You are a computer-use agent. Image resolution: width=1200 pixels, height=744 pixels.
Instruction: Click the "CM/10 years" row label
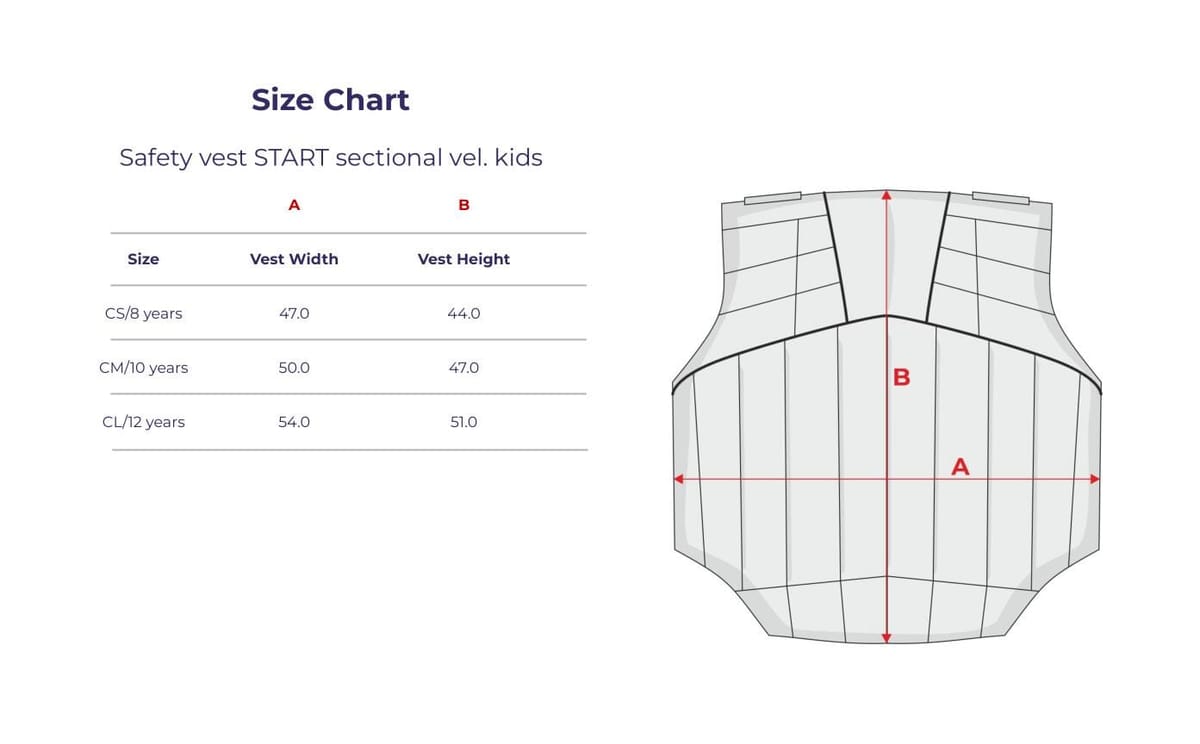143,367
